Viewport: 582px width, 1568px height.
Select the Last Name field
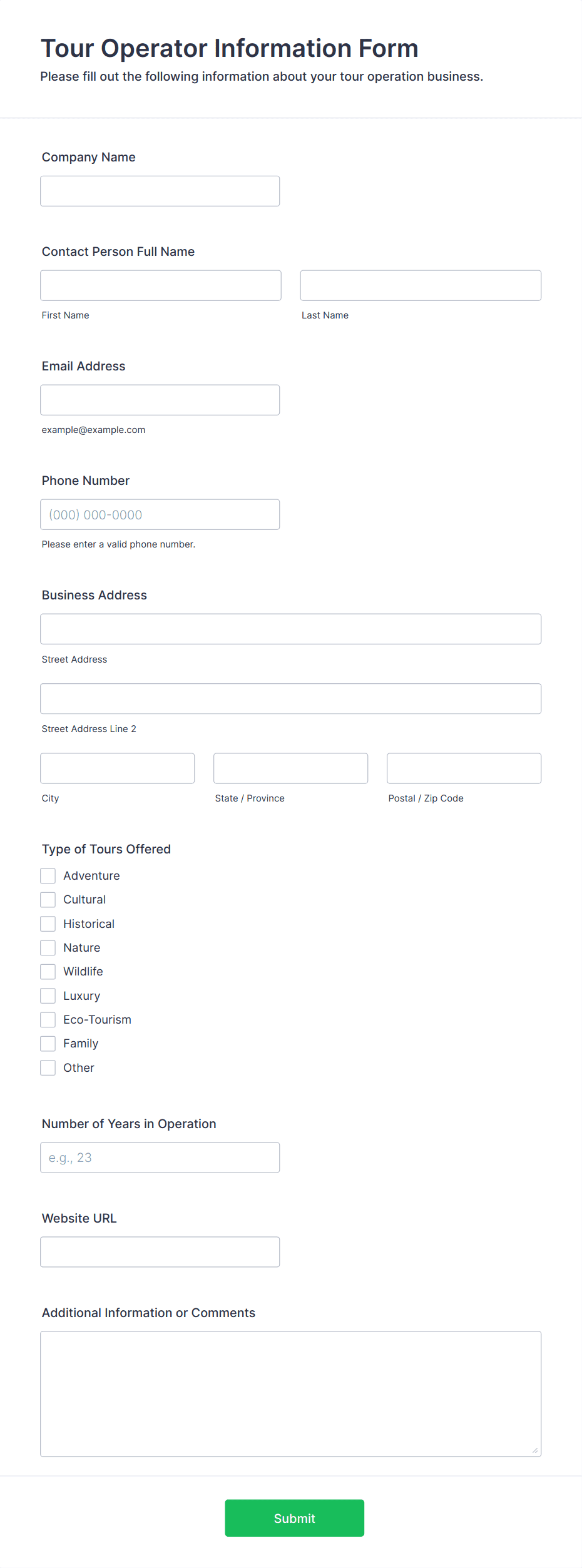click(x=421, y=285)
